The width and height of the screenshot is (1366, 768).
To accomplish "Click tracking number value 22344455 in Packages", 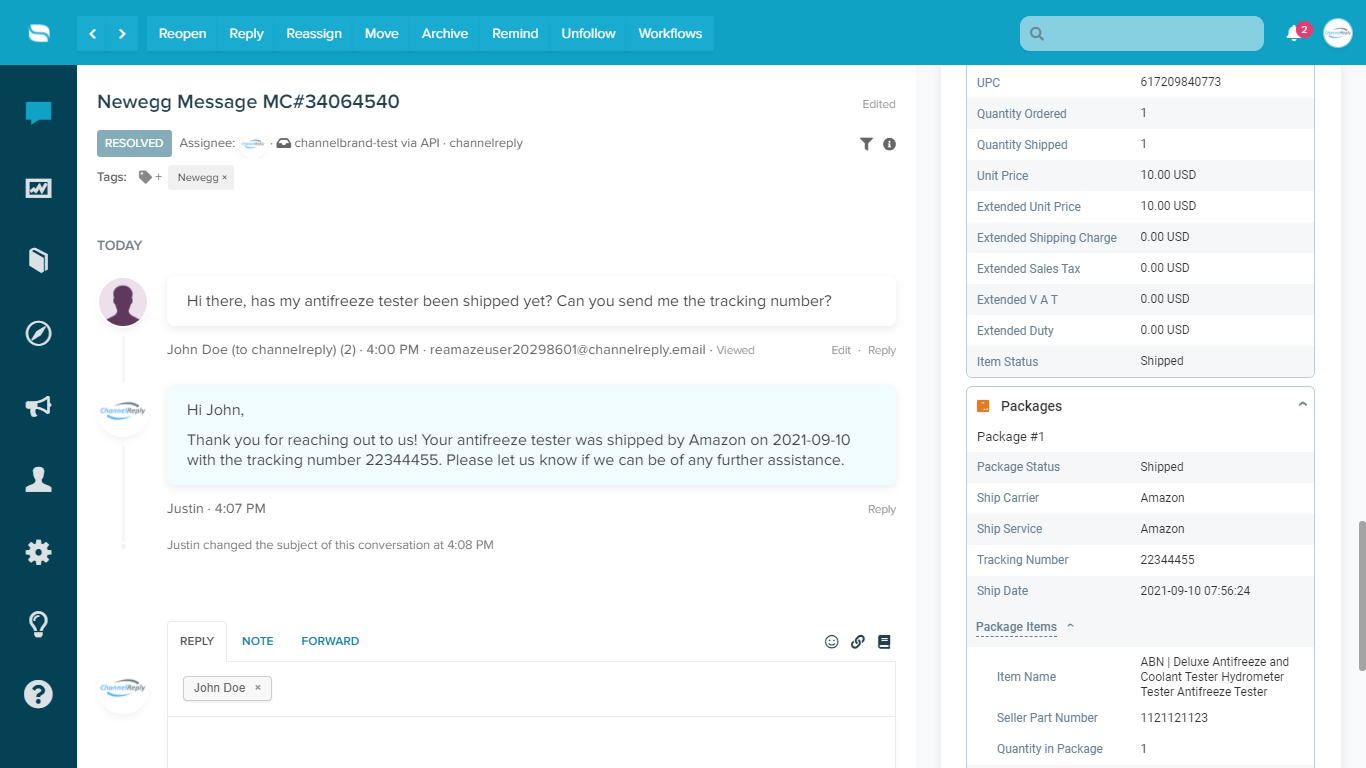I will click(x=1167, y=560).
